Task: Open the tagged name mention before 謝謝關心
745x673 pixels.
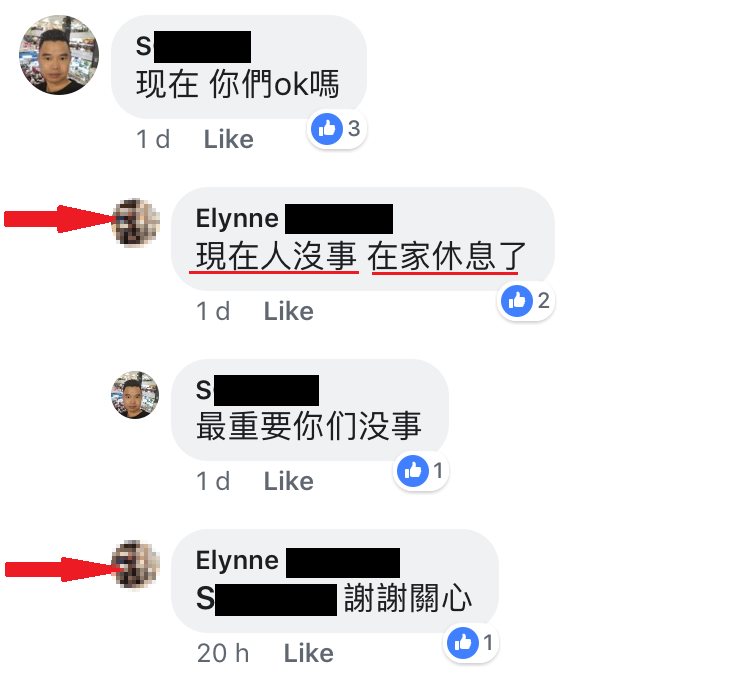Action: (266, 599)
